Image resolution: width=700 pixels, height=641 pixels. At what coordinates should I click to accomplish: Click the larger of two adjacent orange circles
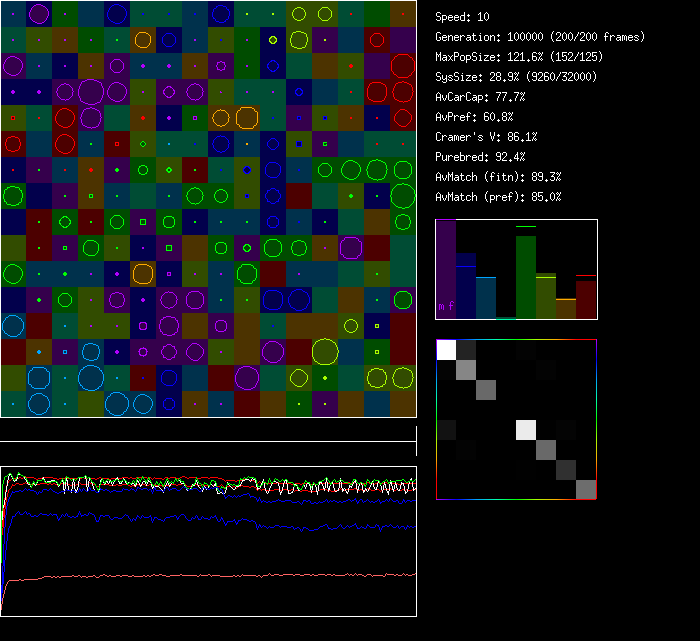[x=247, y=117]
